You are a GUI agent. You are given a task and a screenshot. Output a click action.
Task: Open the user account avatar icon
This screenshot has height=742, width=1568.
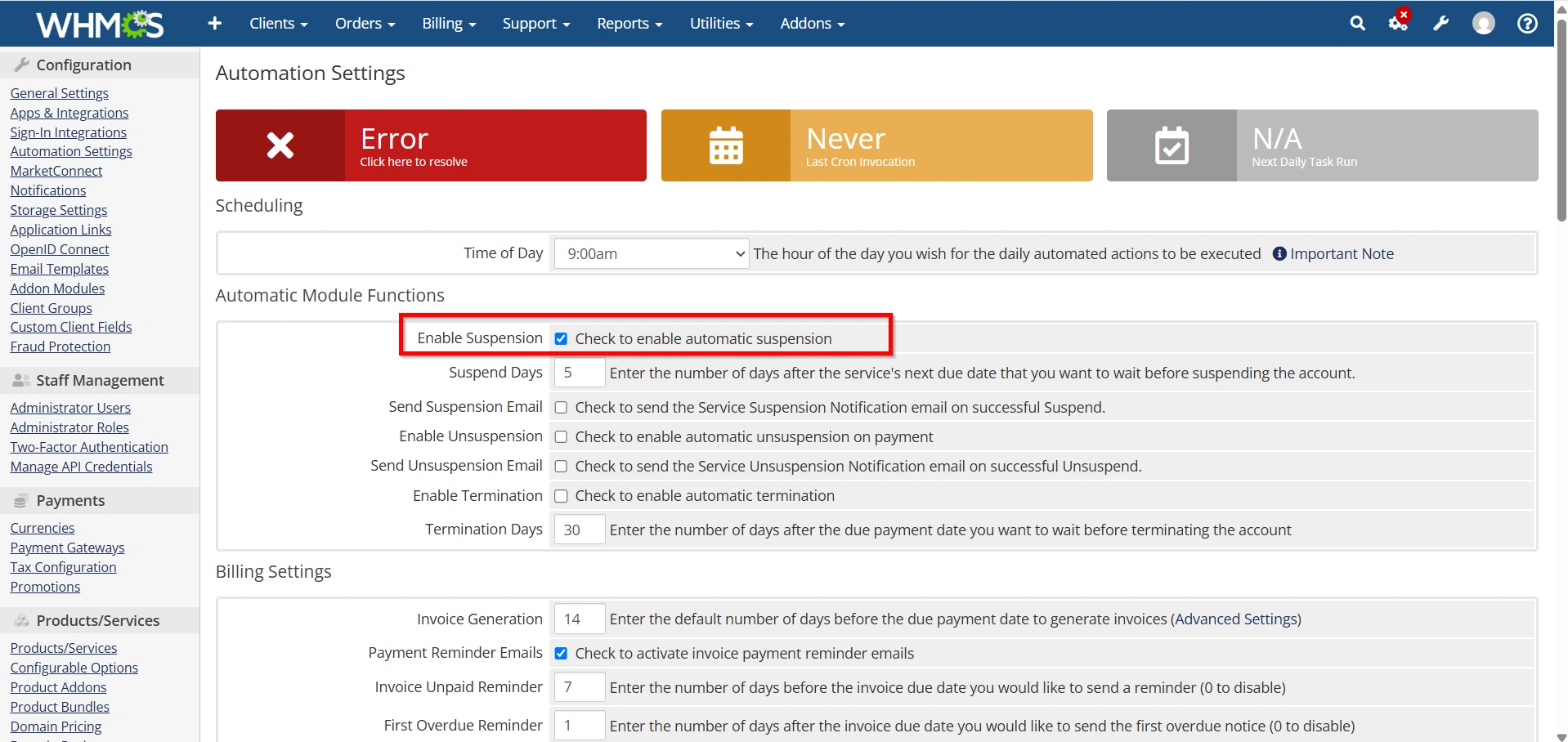pyautogui.click(x=1483, y=24)
